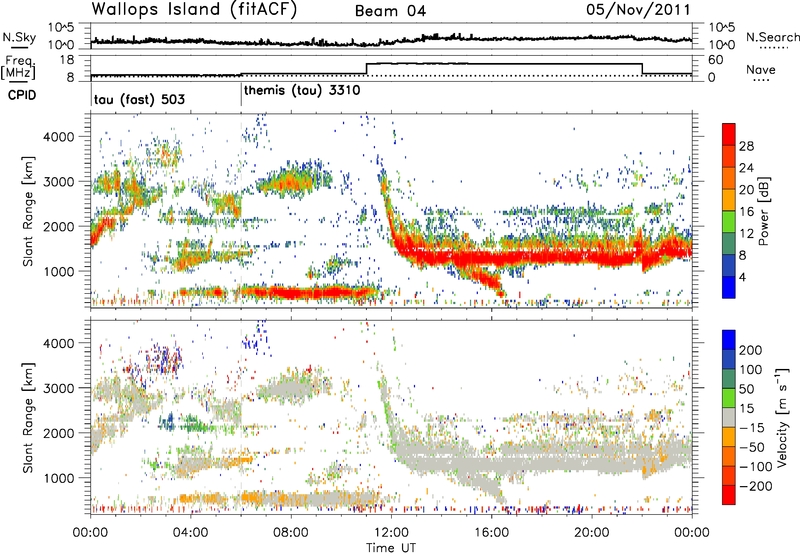Click the noise sky trace line plot
800x554 pixels.
(x=391, y=40)
